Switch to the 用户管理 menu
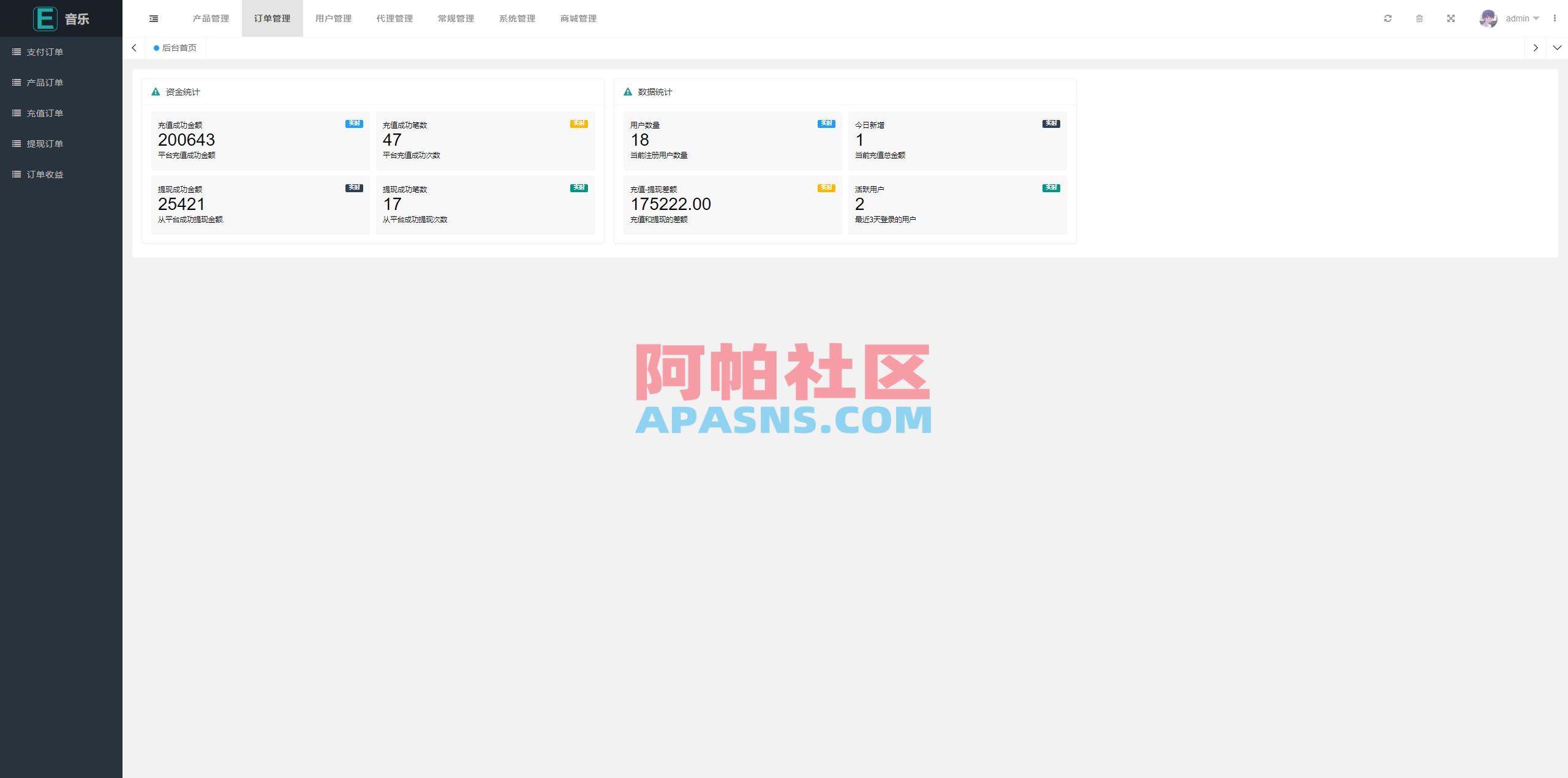 333,18
